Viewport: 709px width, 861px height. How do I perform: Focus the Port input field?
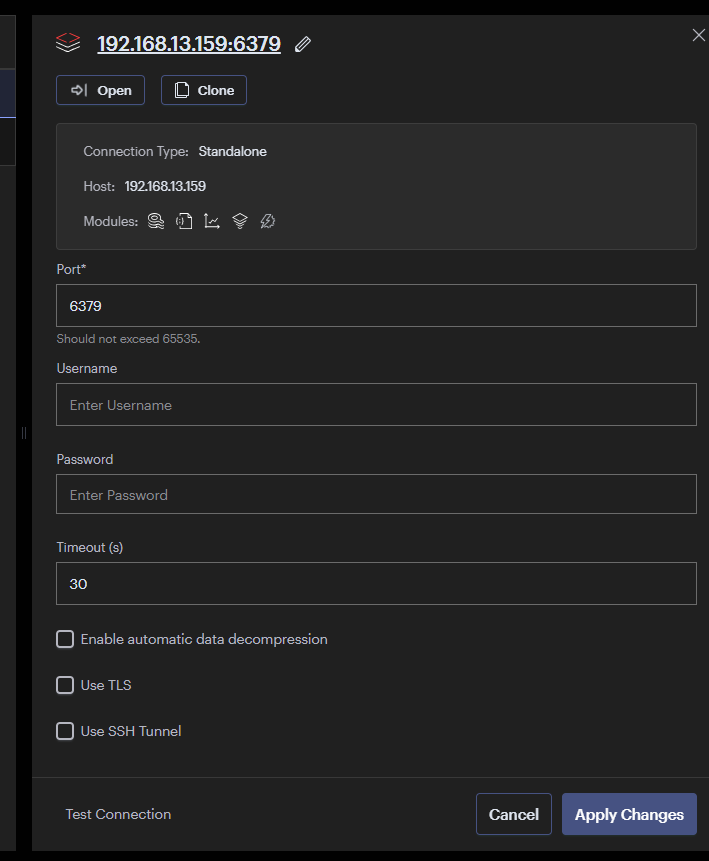(x=376, y=306)
